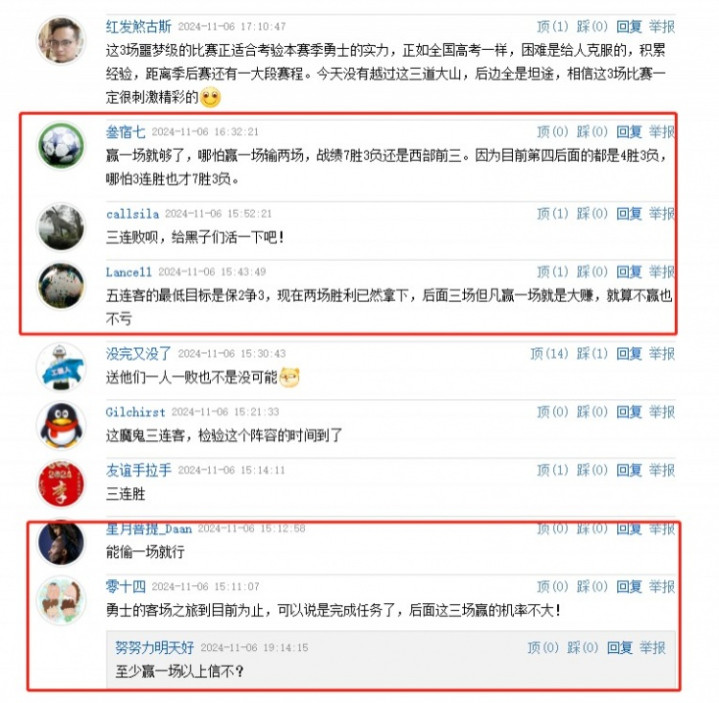Viewport: 719px width, 703px height.
Task: Report Gilchirst's comment via 举报
Action: (662, 412)
